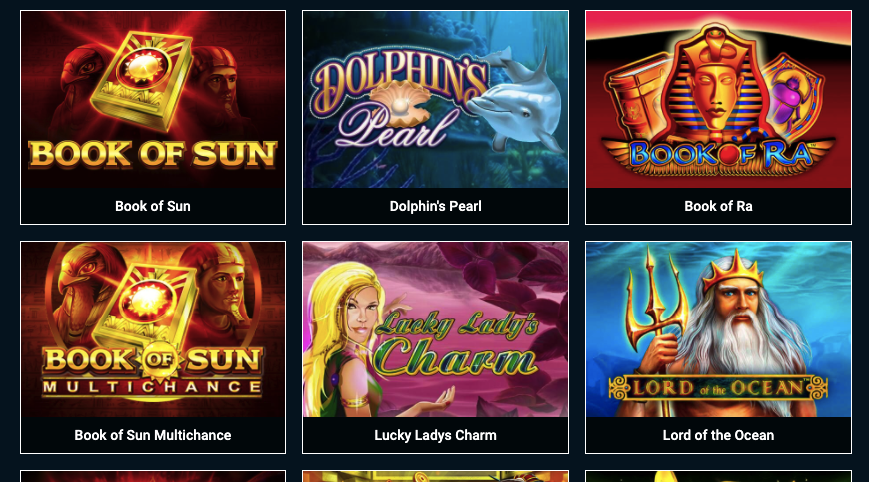Click the 'Book of Sun' title link
Screen dimensions: 869x482
153,206
